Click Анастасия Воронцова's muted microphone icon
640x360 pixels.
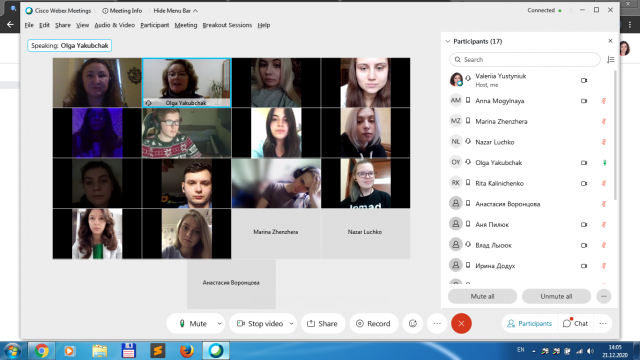click(x=604, y=204)
